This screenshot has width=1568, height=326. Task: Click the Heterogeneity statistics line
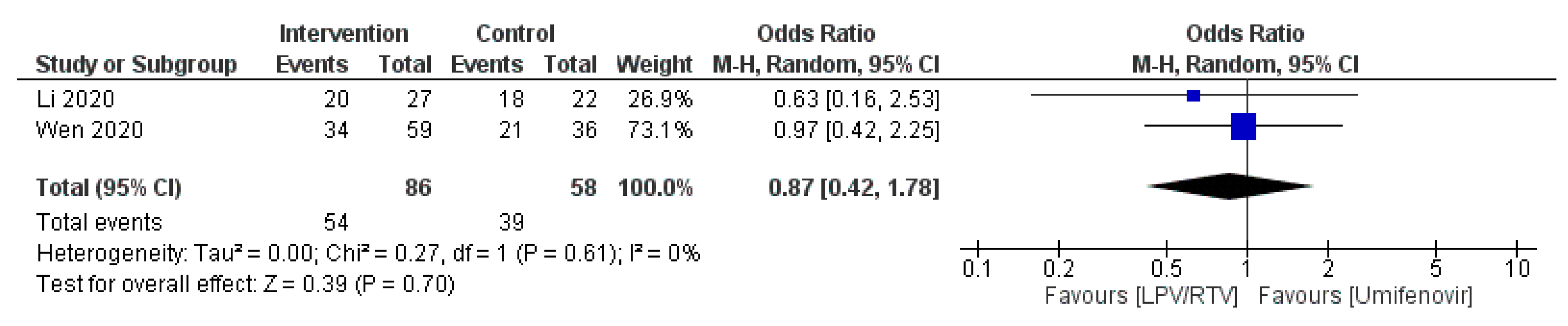click(368, 253)
